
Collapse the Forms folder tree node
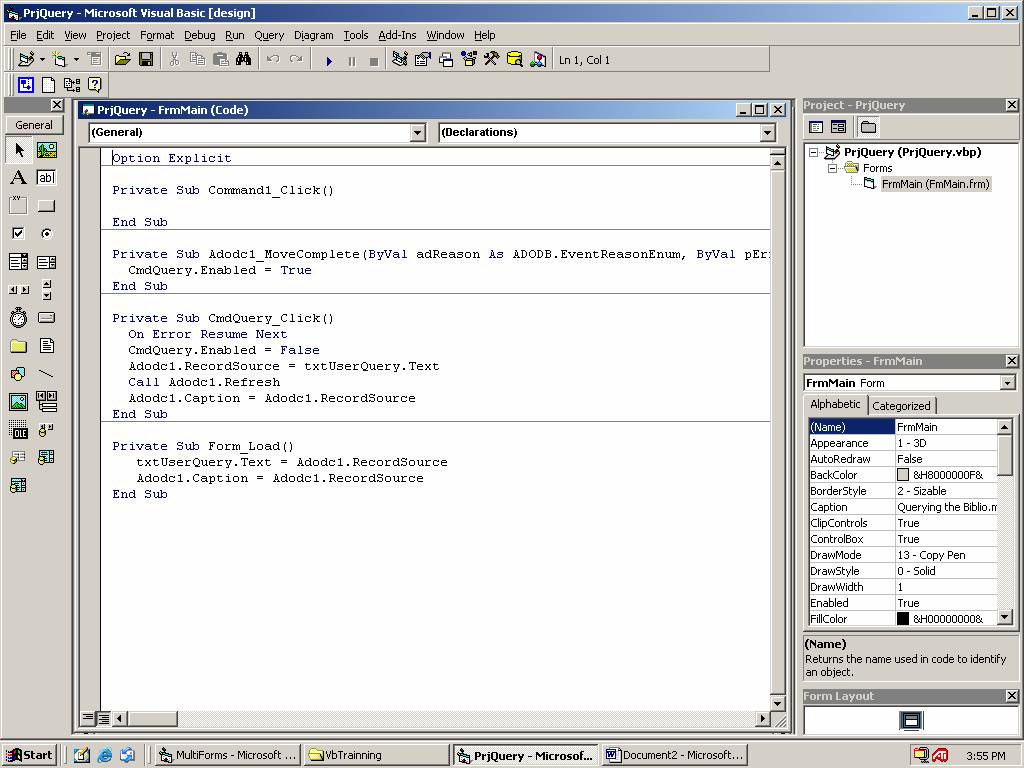(832, 168)
